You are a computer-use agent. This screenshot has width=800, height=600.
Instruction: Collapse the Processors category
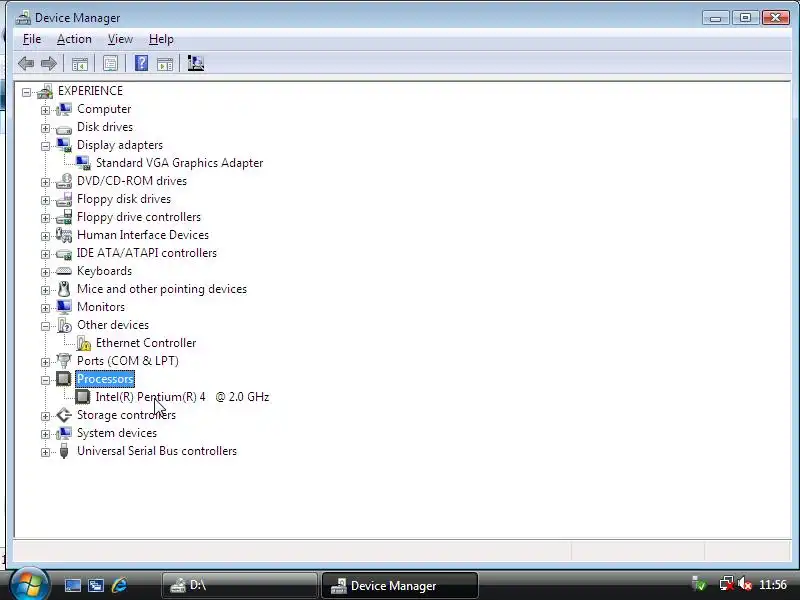45,380
